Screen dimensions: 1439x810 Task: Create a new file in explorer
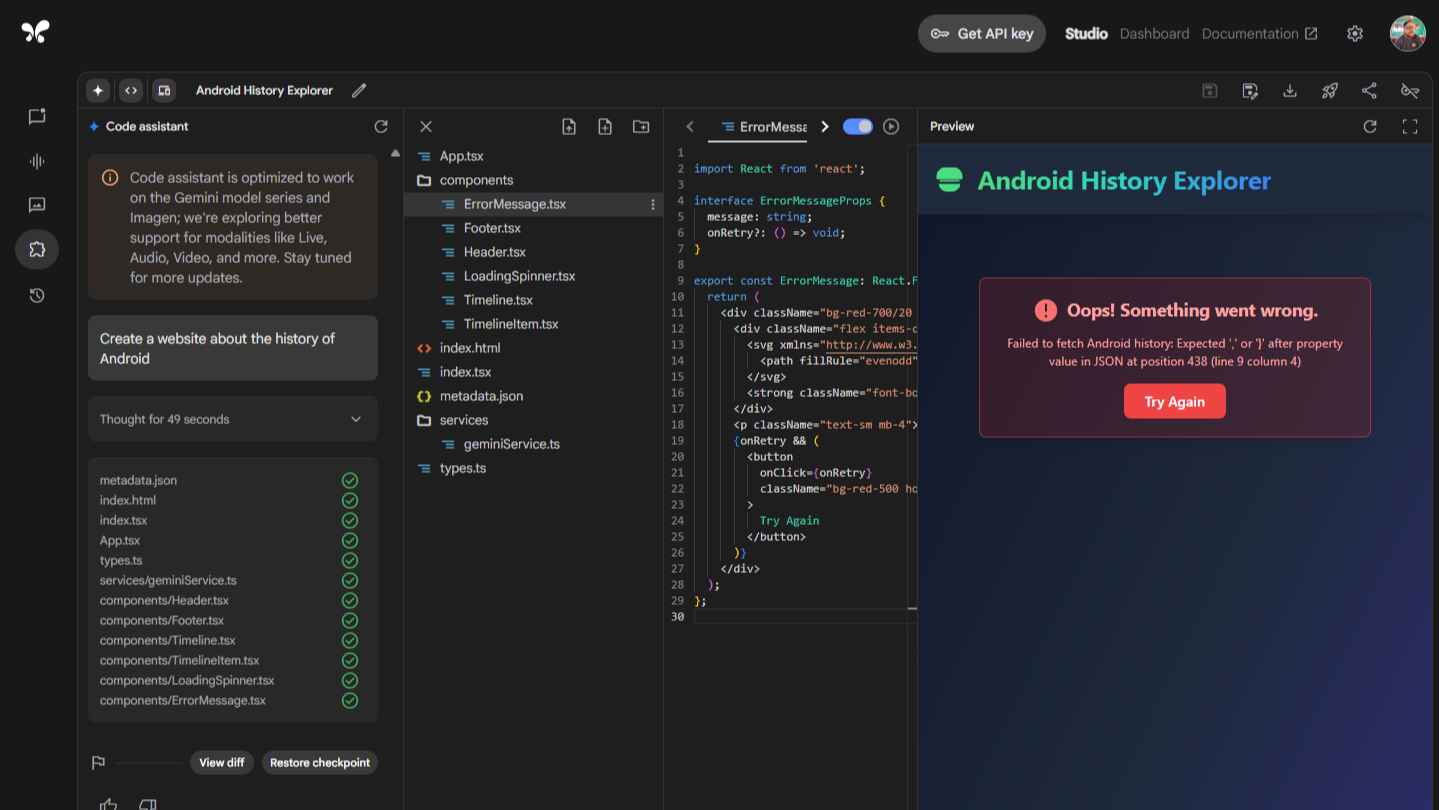[605, 126]
